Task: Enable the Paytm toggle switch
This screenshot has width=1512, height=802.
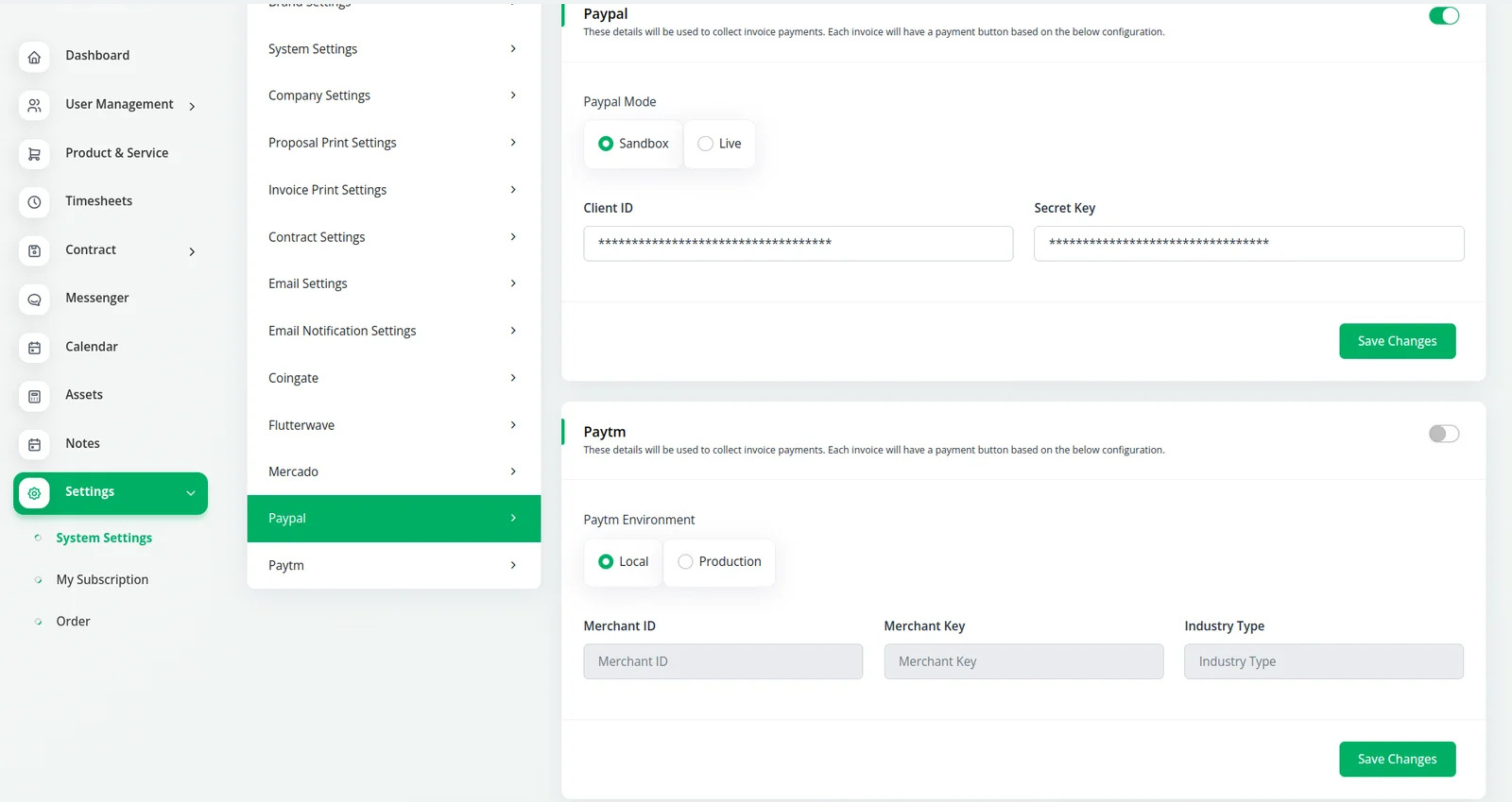Action: click(1443, 434)
